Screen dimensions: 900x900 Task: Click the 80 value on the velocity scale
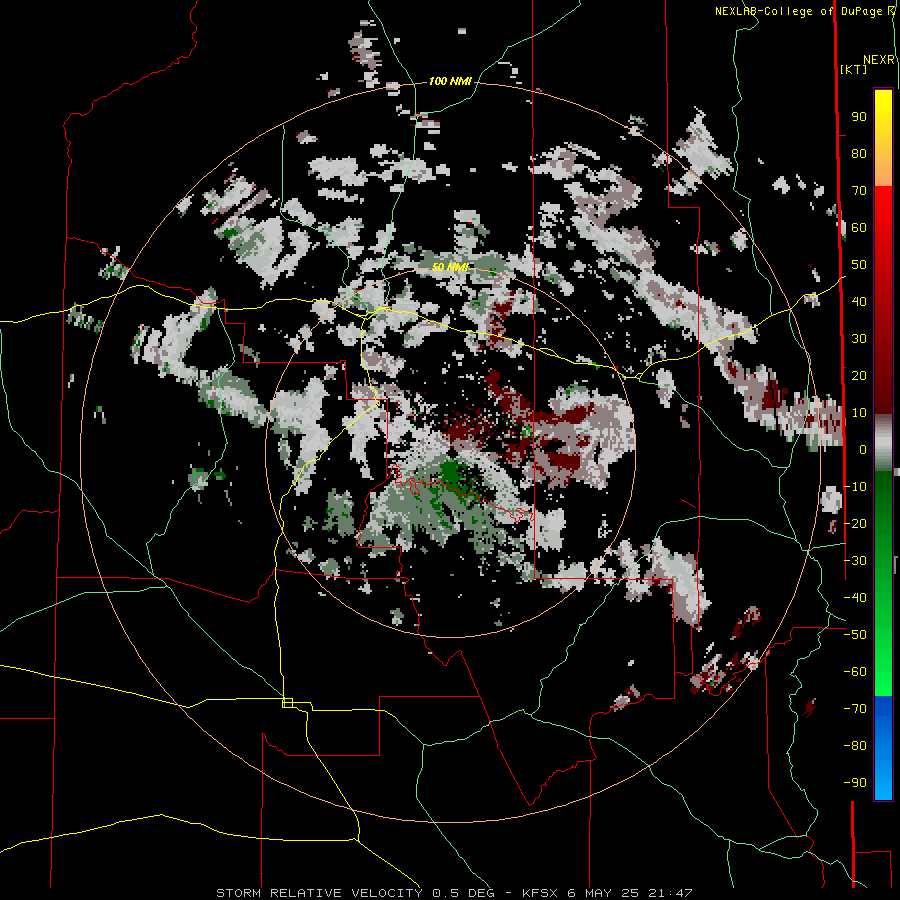(x=859, y=153)
